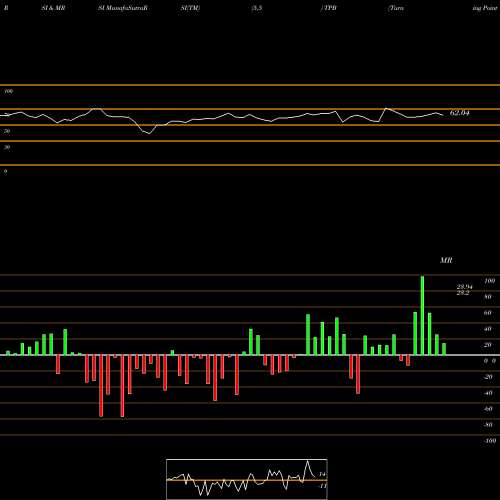Click the '-11' label in the mini chart

point(323,486)
